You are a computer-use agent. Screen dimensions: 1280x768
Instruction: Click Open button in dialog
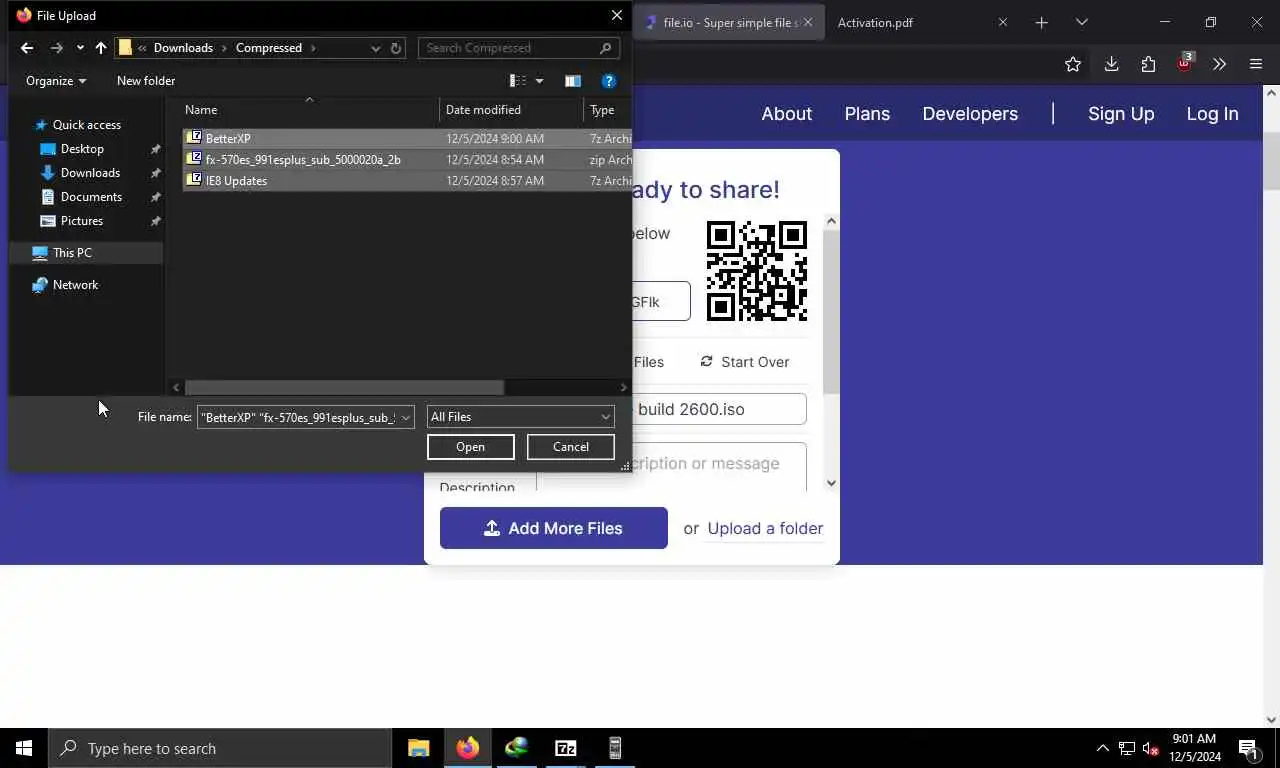470,447
